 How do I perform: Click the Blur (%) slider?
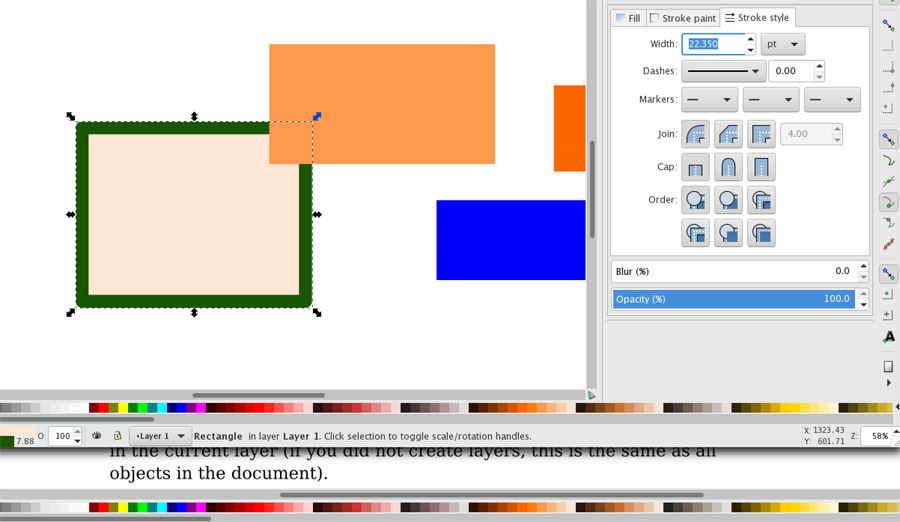click(734, 272)
